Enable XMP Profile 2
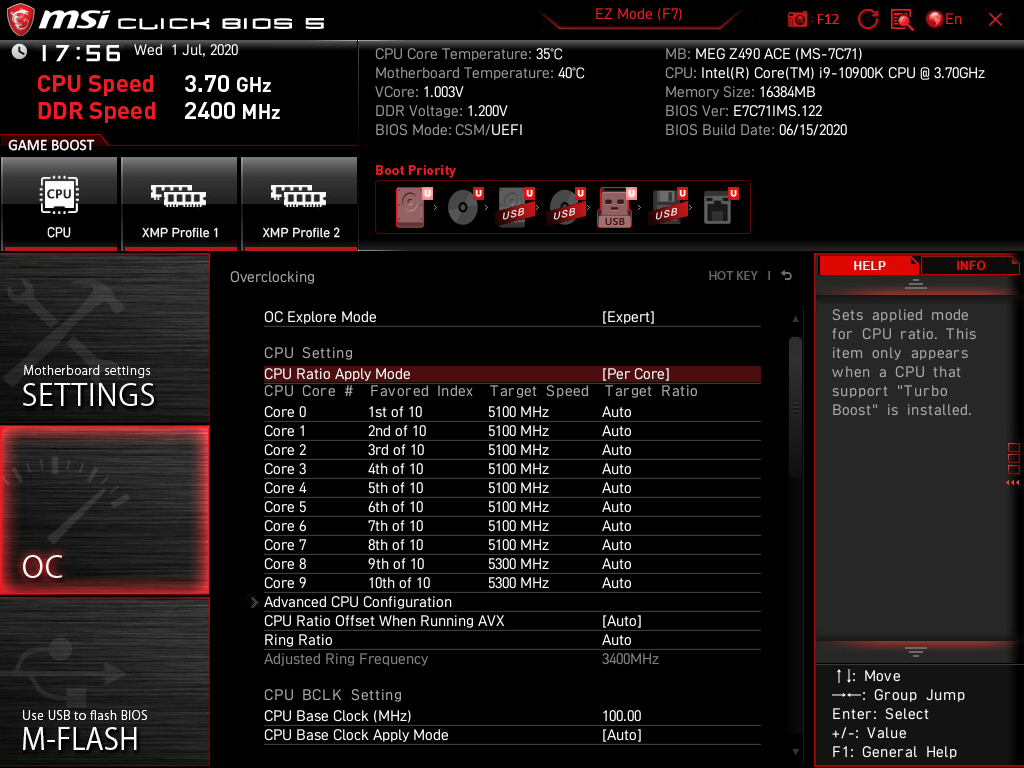This screenshot has height=768, width=1024. (x=299, y=204)
